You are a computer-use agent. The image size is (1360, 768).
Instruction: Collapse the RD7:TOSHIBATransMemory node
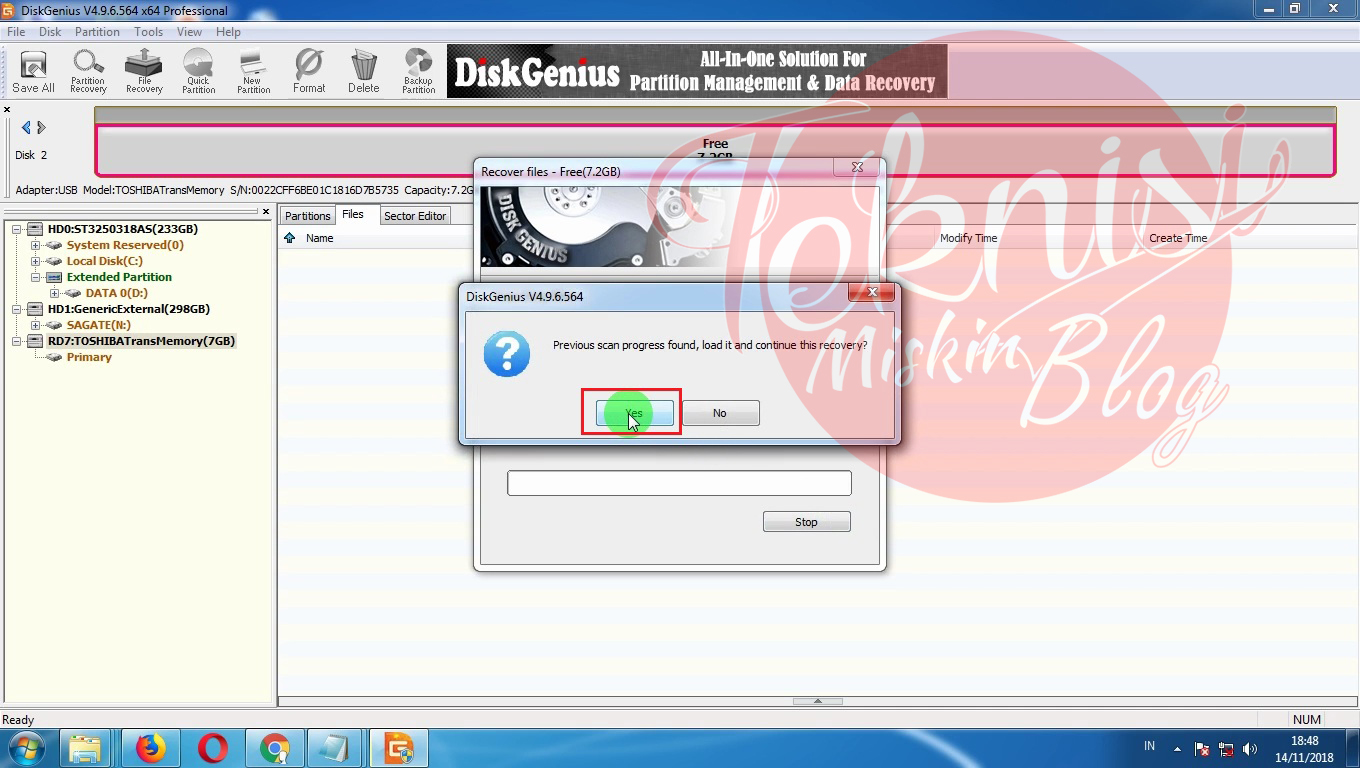coord(18,341)
